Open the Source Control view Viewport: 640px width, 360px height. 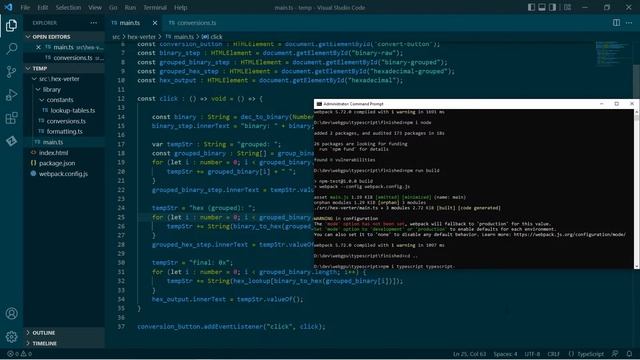11,72
